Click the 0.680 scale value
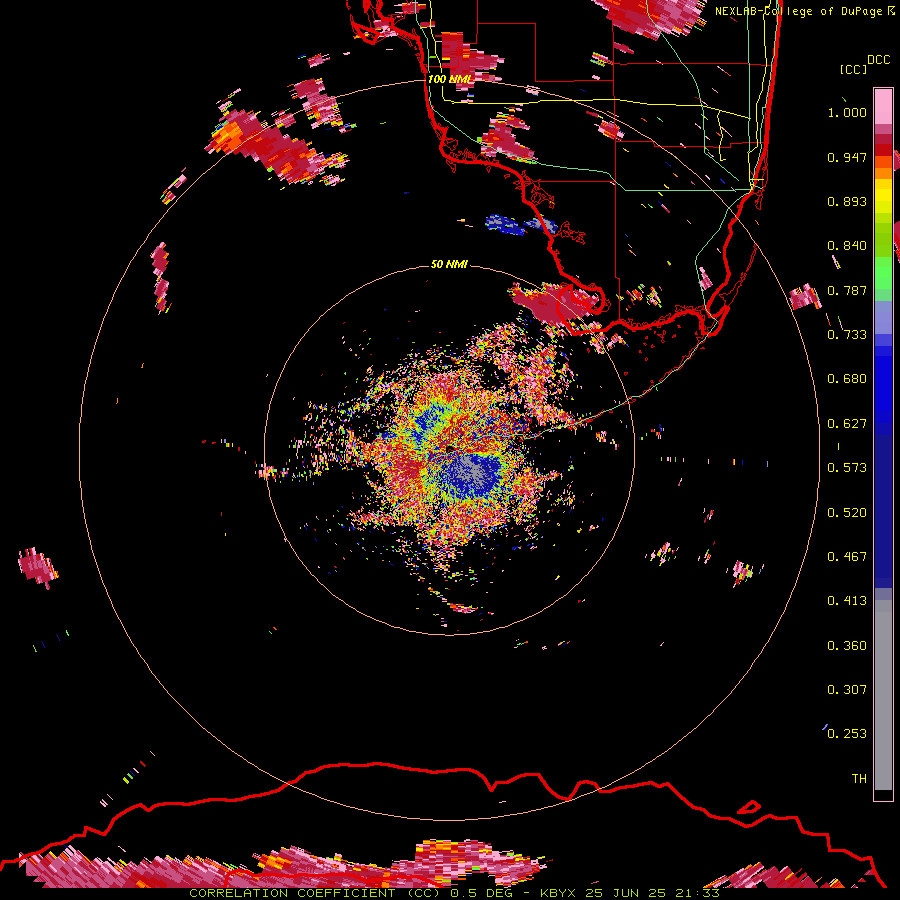900x900 pixels. point(847,379)
